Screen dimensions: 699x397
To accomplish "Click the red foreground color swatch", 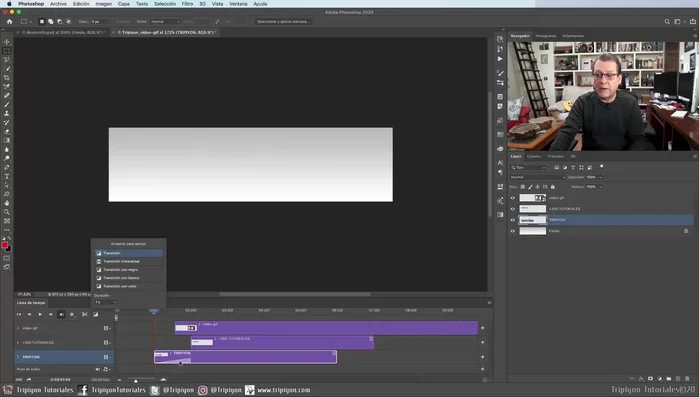I will 4,245.
